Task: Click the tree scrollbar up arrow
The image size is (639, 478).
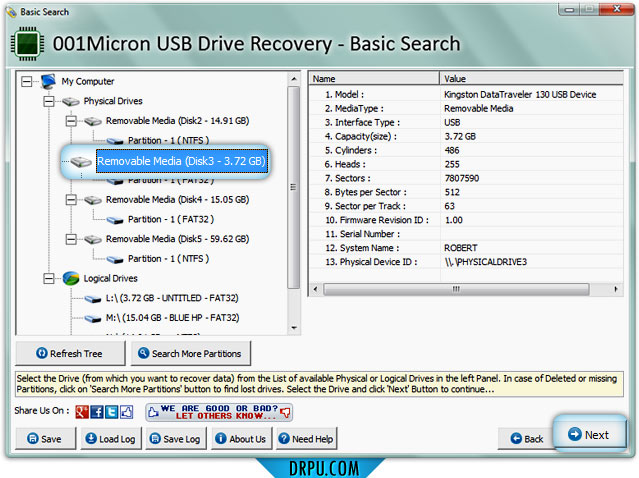Action: pyautogui.click(x=294, y=79)
